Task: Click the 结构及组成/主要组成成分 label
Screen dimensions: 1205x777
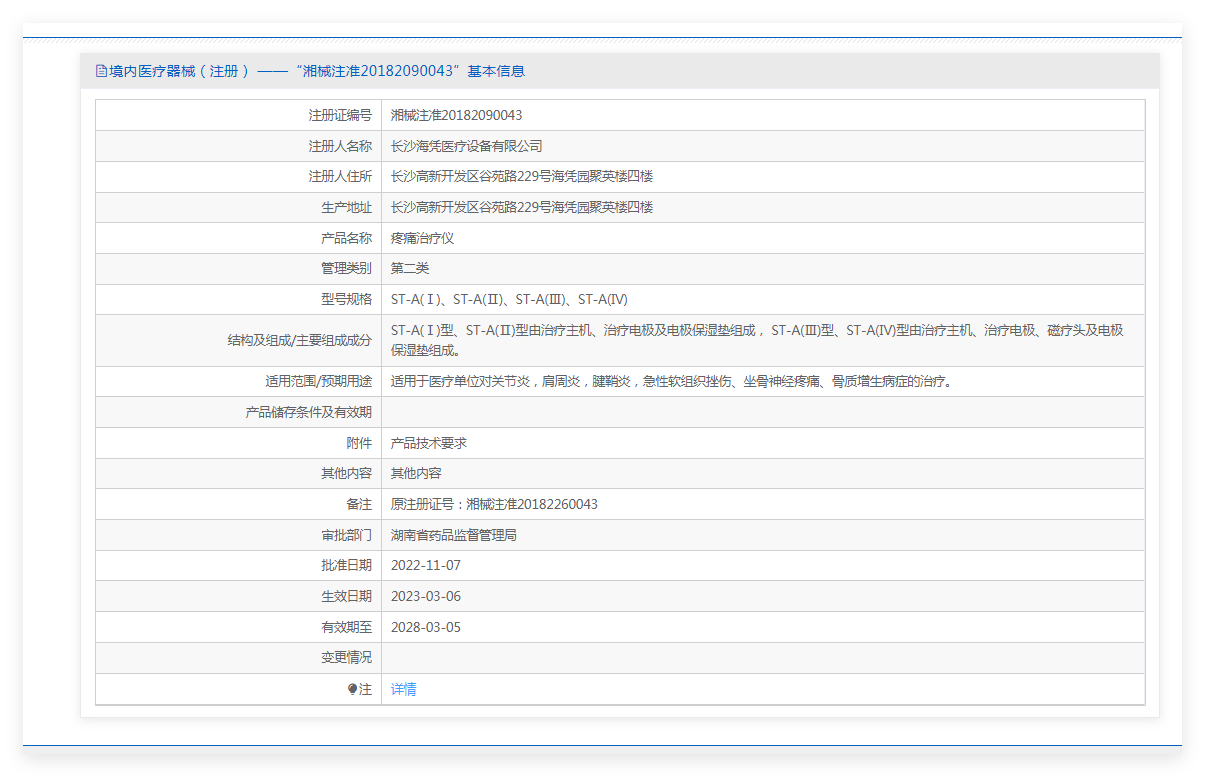Action: [300, 340]
